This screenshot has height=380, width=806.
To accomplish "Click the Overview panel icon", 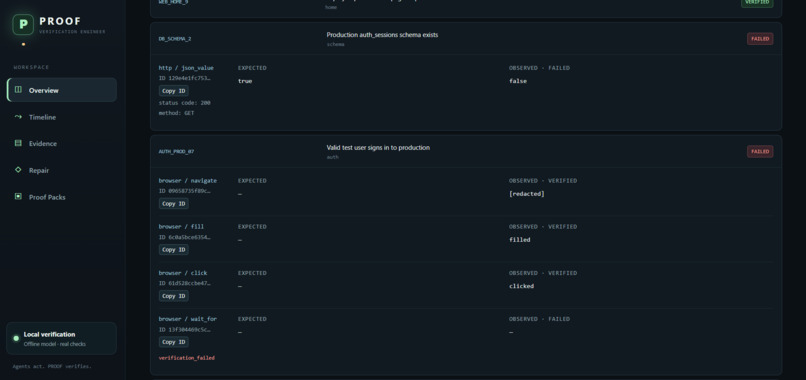I will tap(19, 90).
